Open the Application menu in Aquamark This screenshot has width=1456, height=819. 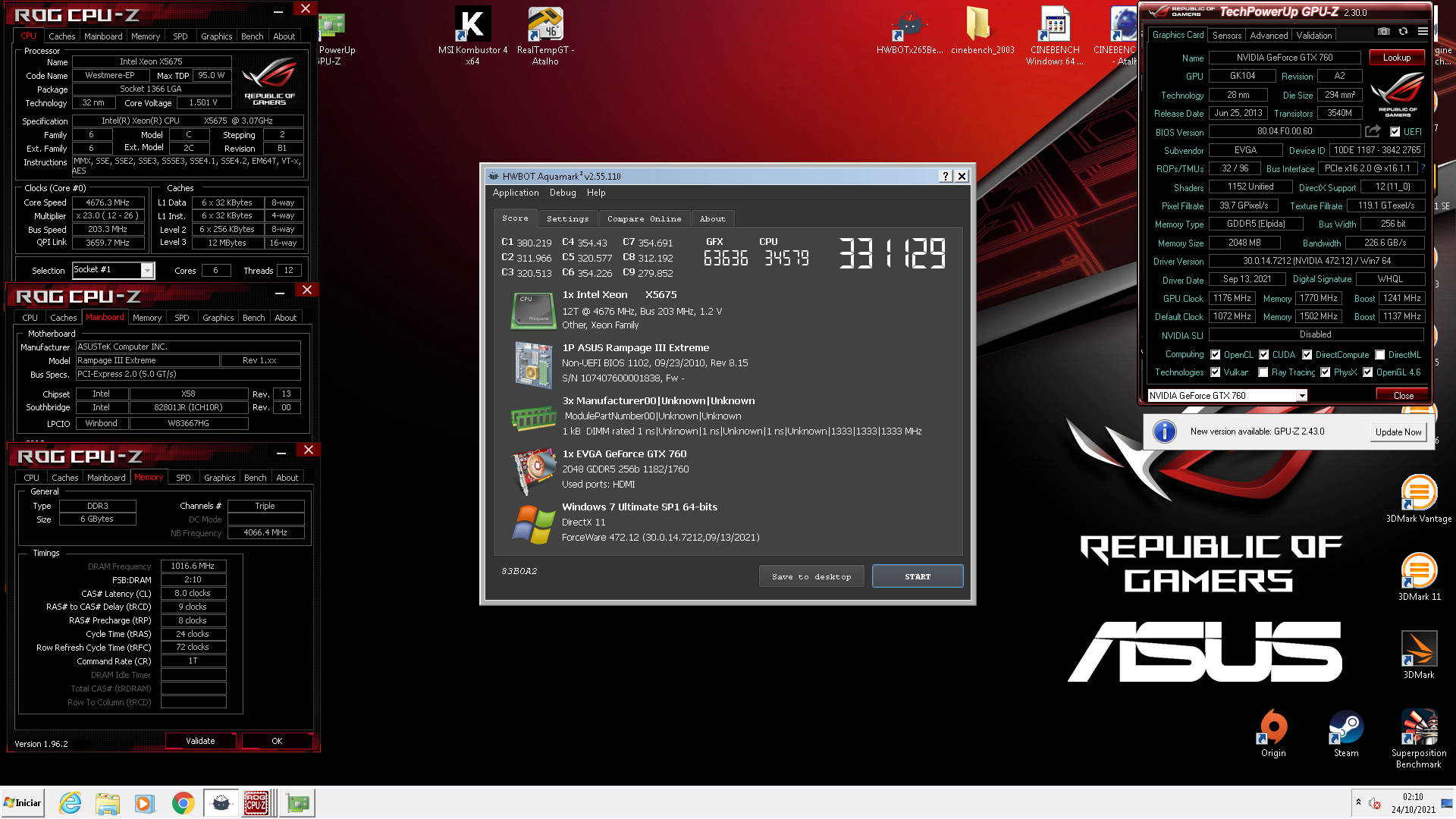click(516, 193)
